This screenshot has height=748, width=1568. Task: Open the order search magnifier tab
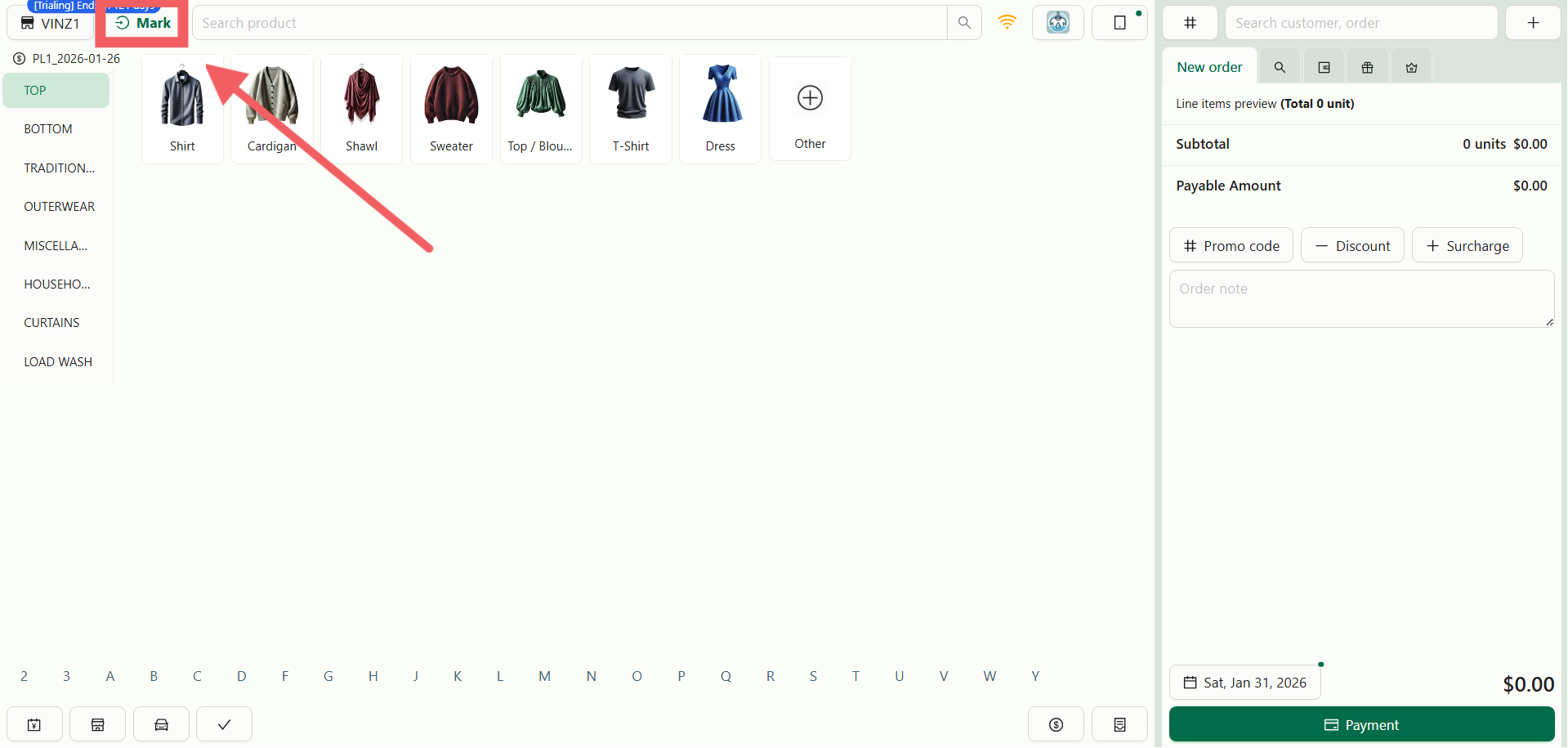[1280, 67]
